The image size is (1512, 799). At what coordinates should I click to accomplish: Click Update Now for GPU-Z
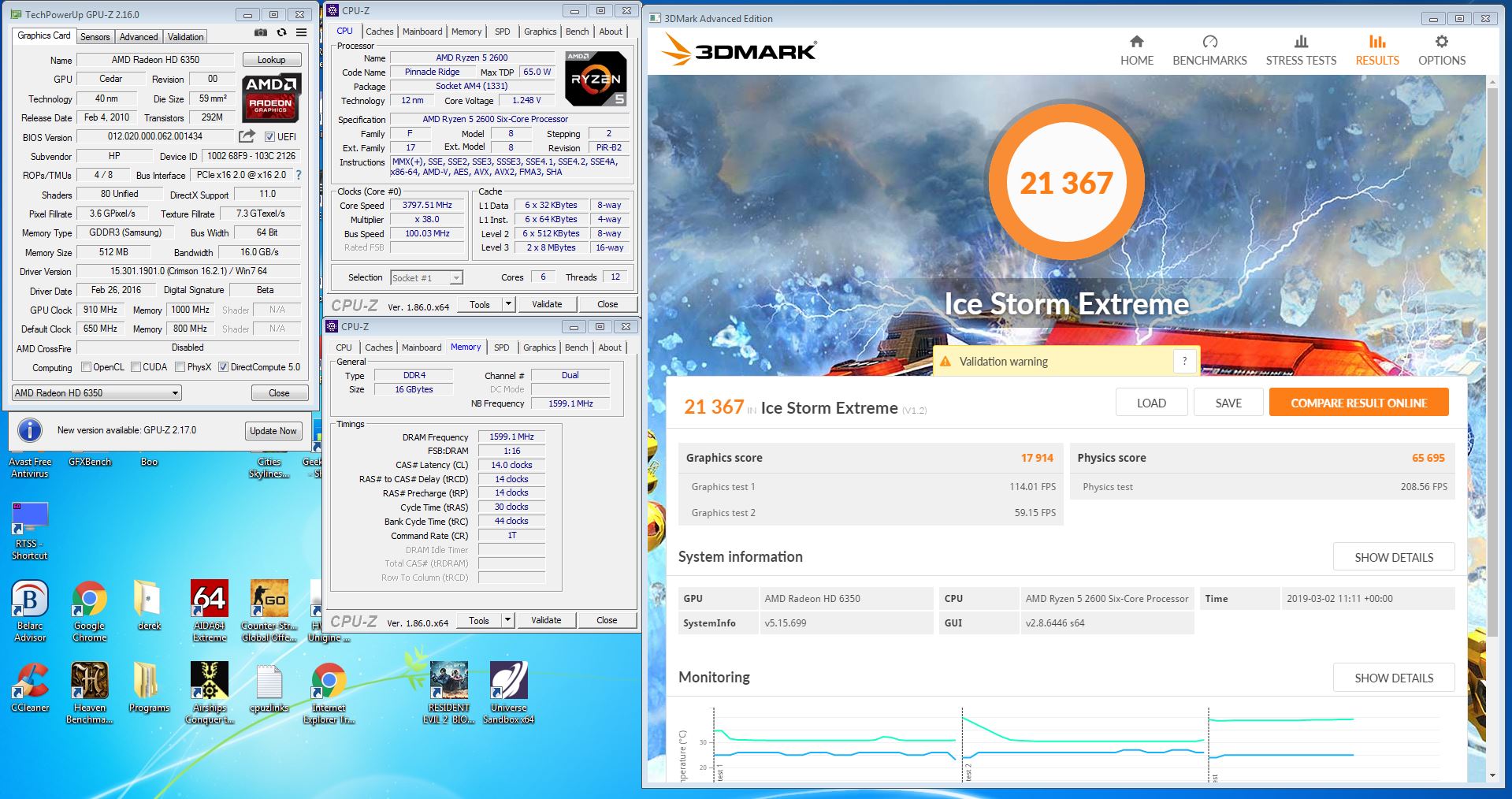tap(273, 430)
